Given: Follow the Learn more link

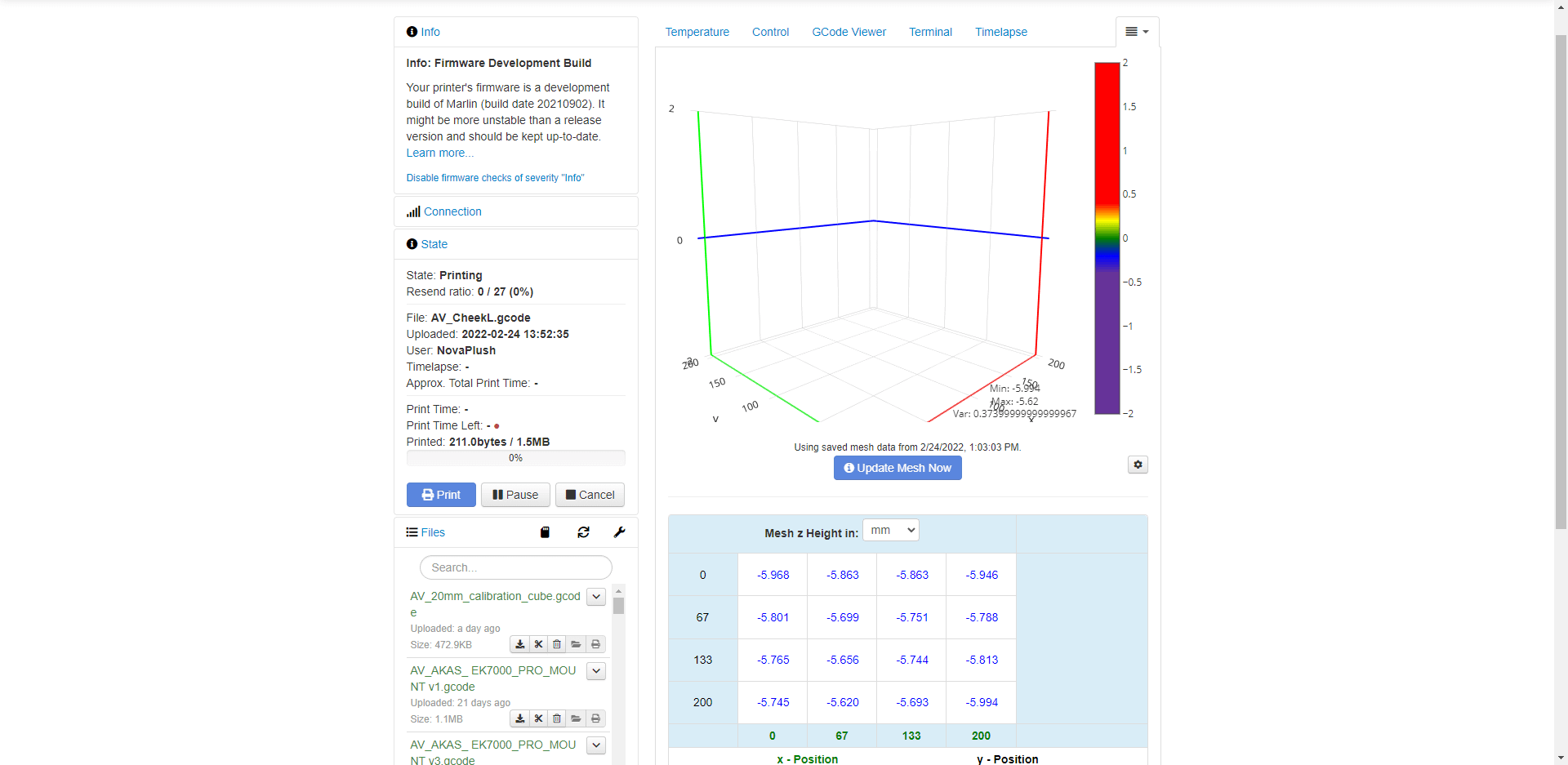Looking at the screenshot, I should coord(439,153).
